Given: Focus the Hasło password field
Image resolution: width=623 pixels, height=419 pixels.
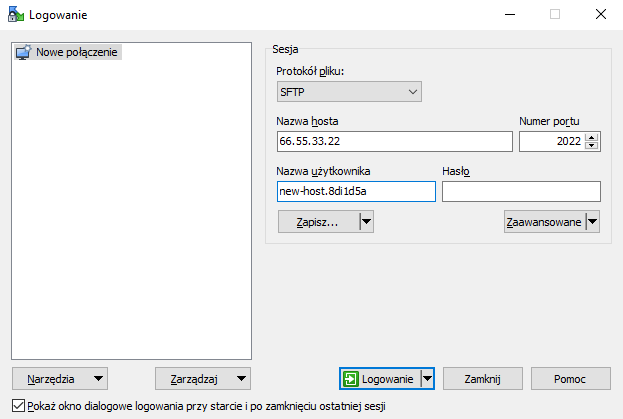Looking at the screenshot, I should (x=520, y=192).
